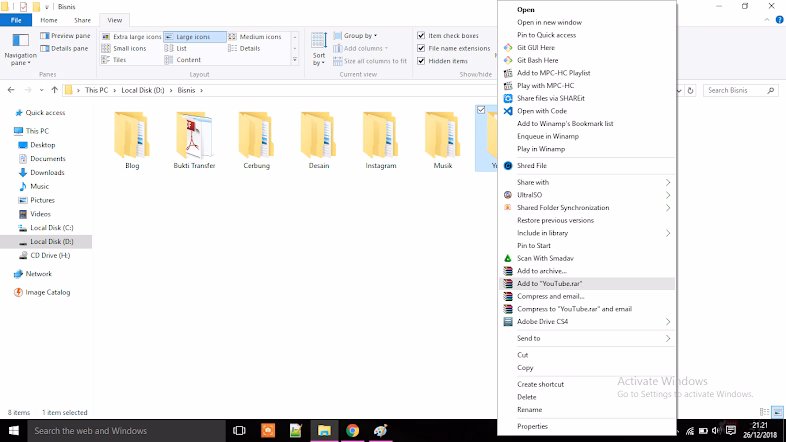Select Content layout option
The image size is (786, 442).
pyautogui.click(x=183, y=60)
